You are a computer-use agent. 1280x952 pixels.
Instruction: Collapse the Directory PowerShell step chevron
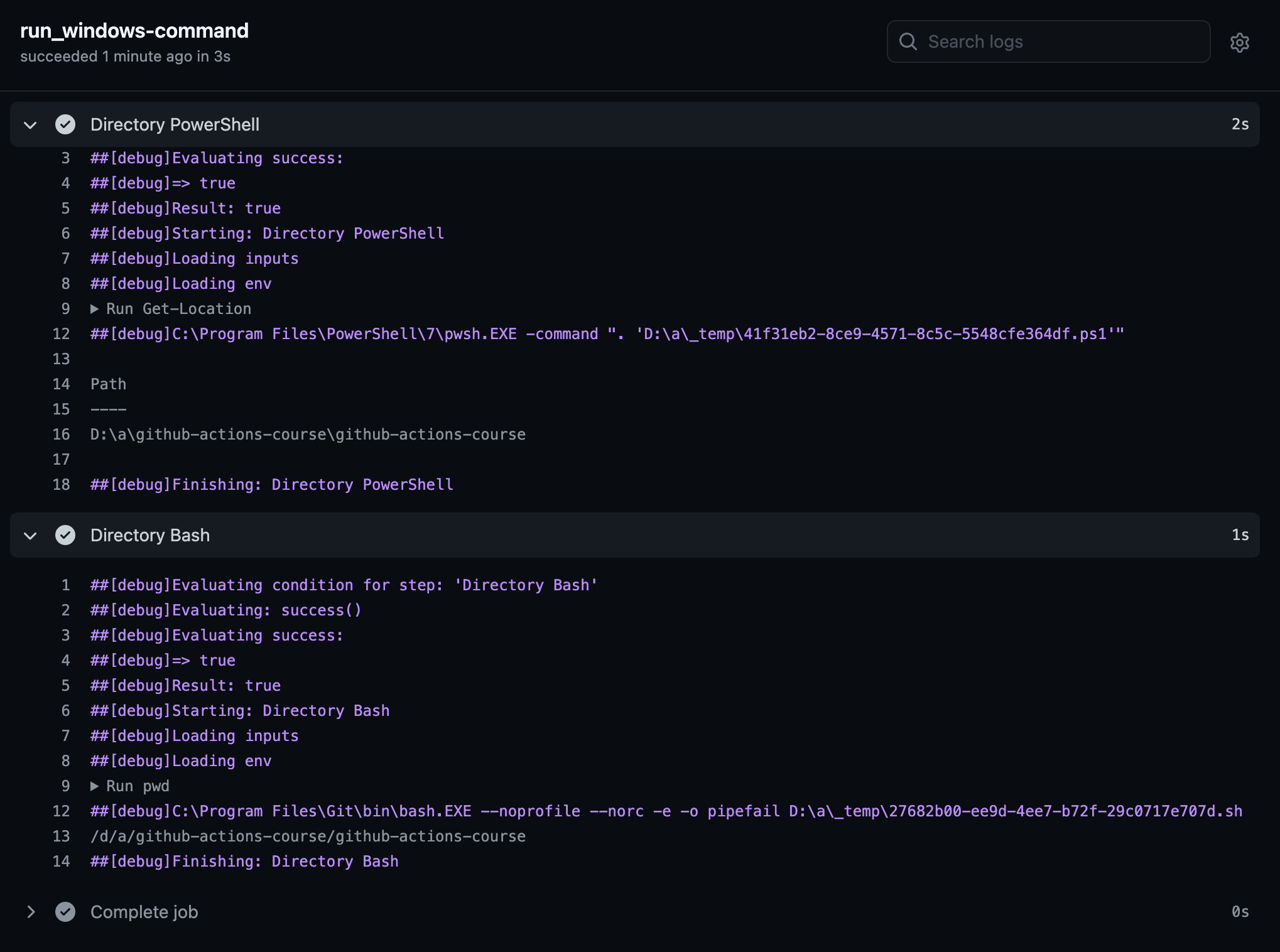(30, 125)
